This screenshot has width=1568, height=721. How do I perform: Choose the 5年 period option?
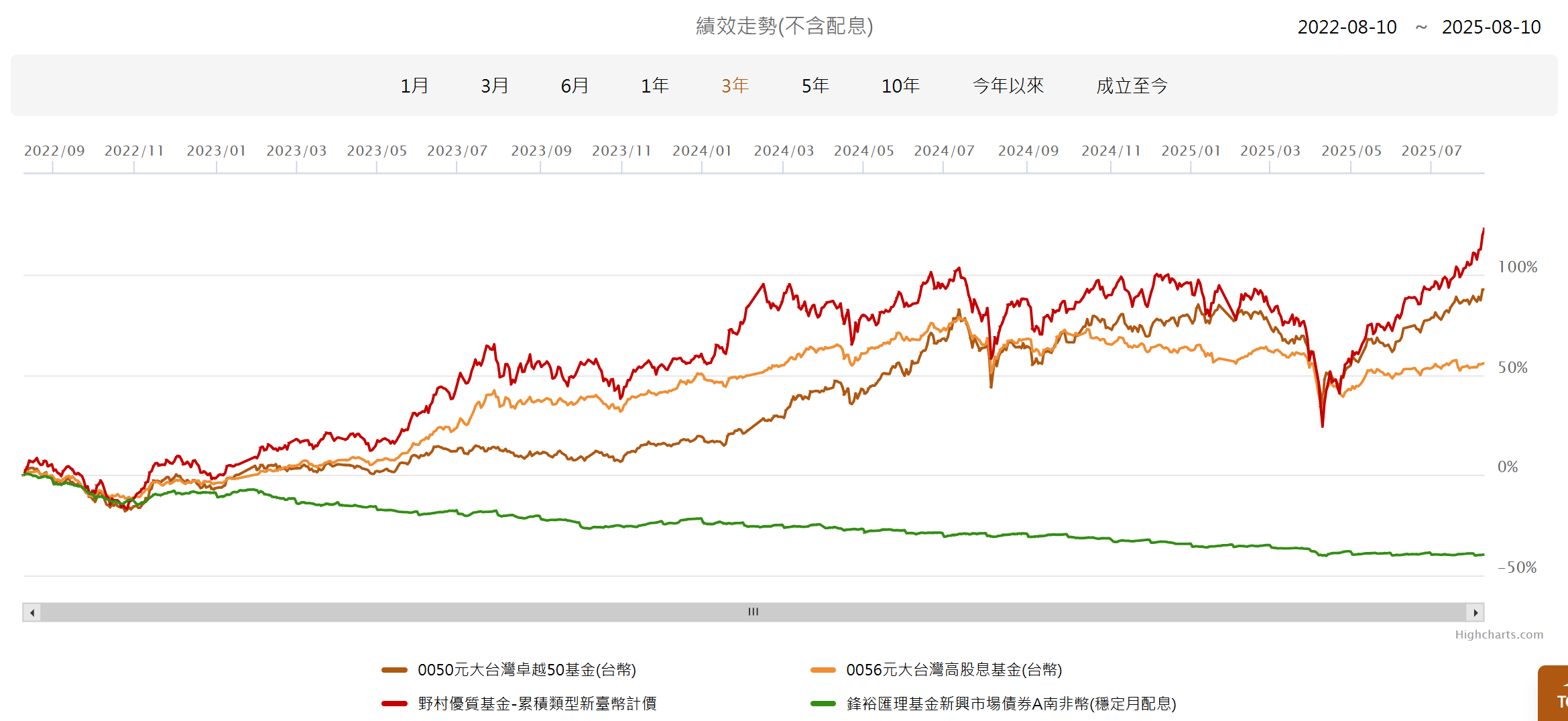[815, 86]
